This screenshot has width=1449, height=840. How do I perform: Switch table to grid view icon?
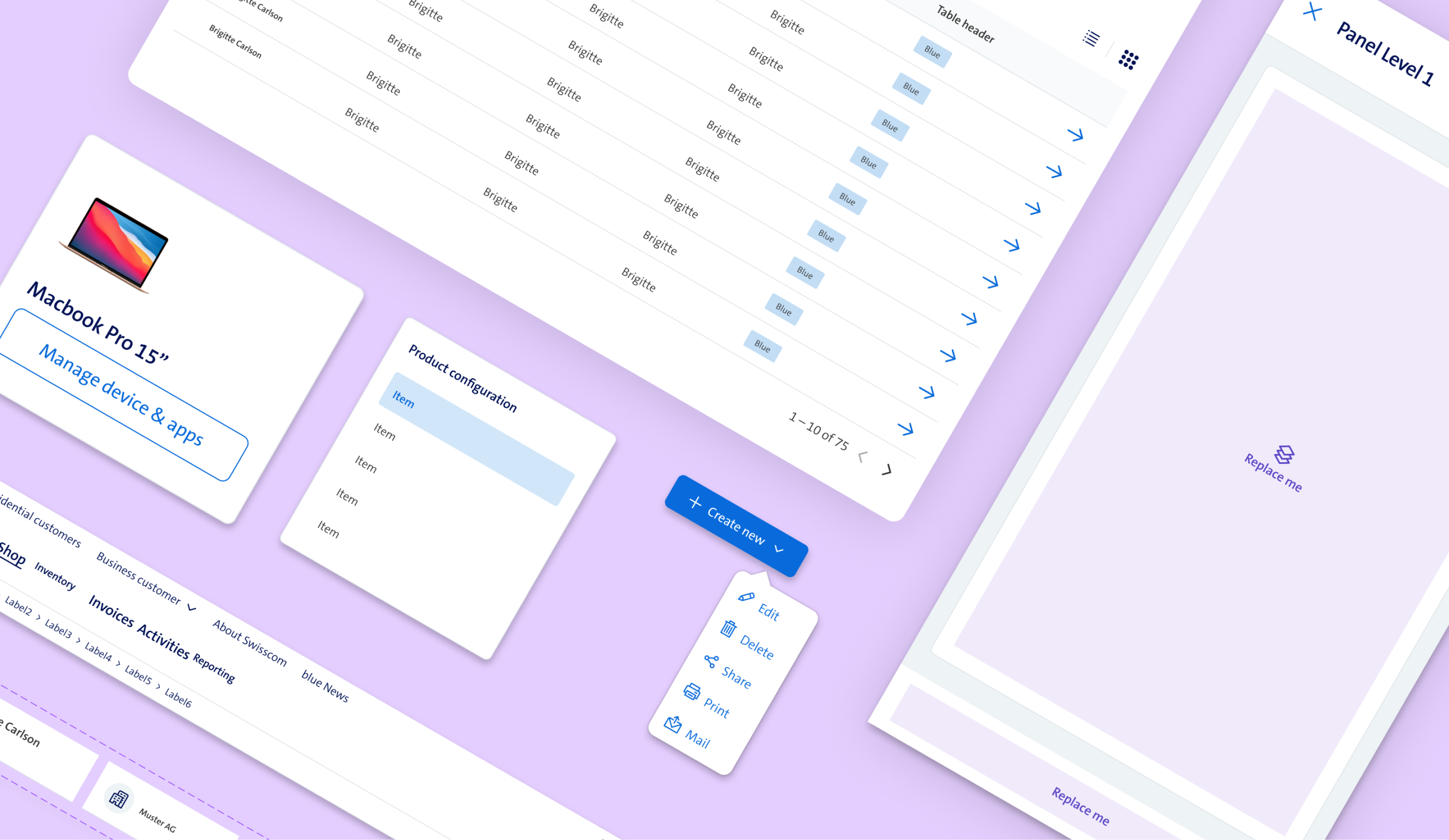tap(1128, 59)
